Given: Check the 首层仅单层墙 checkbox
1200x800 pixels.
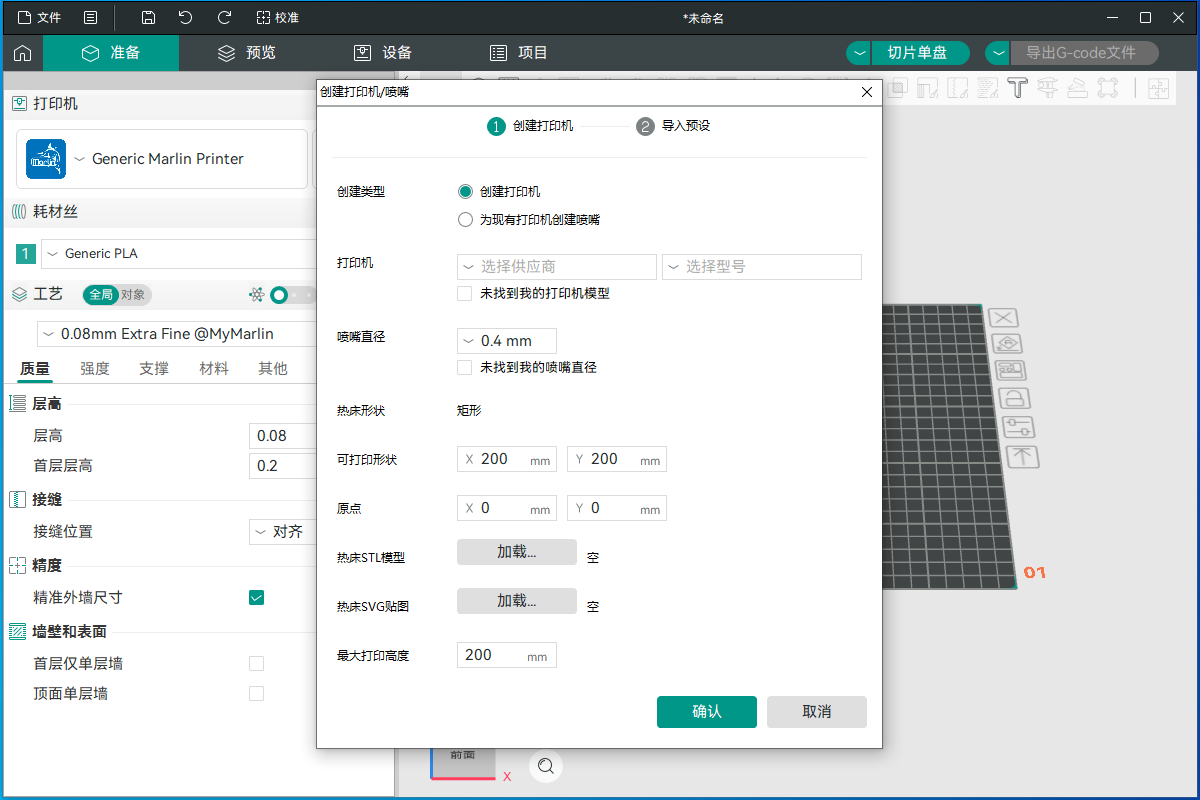Looking at the screenshot, I should [257, 664].
